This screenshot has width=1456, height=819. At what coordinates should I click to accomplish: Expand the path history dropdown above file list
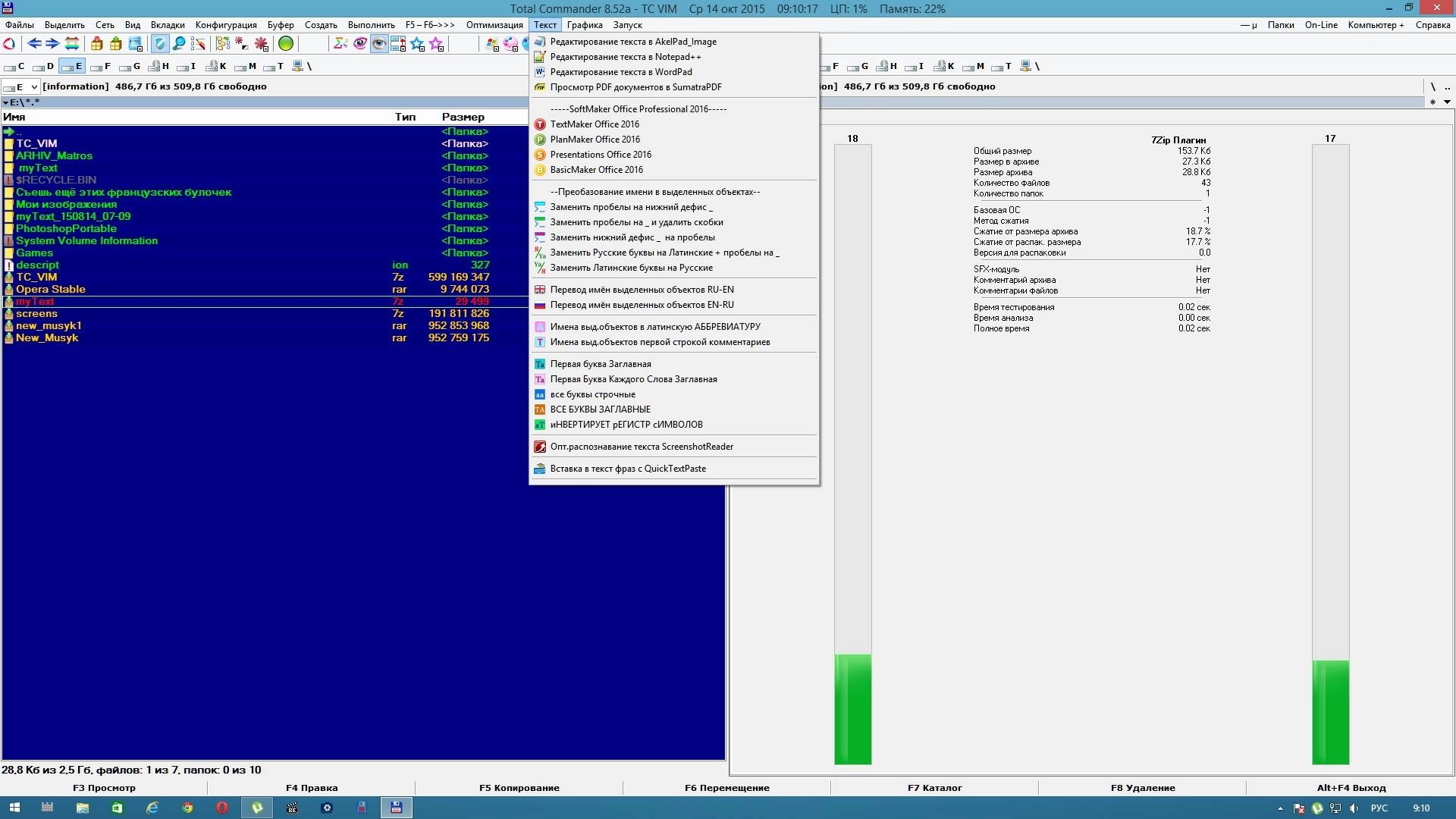coord(8,101)
